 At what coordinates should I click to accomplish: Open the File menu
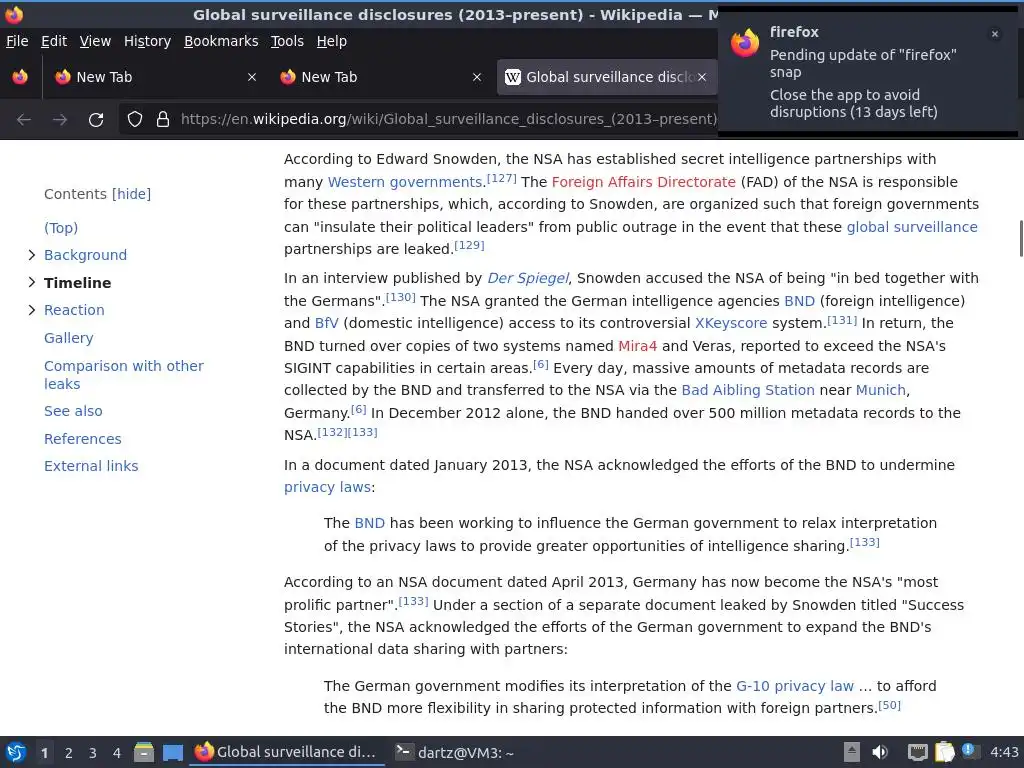pos(17,41)
